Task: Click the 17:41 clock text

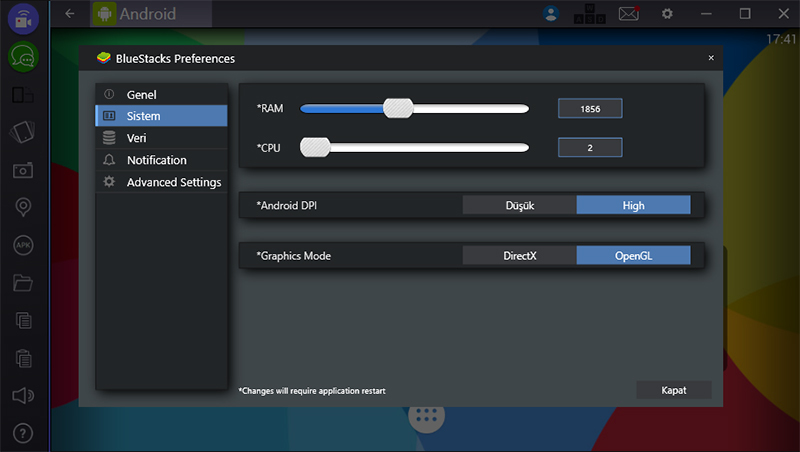Action: coord(781,39)
